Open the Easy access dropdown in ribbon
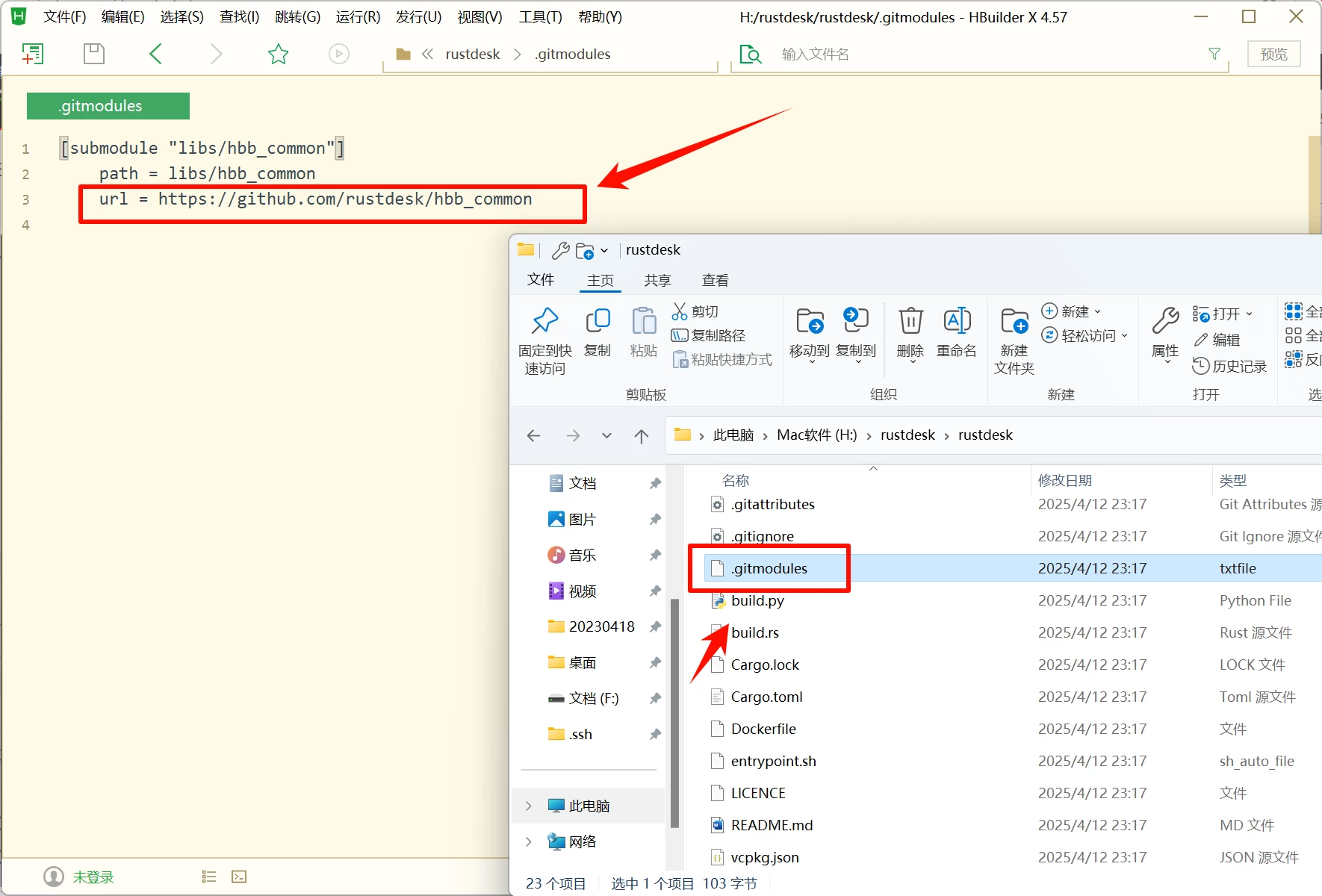 [x=1084, y=335]
